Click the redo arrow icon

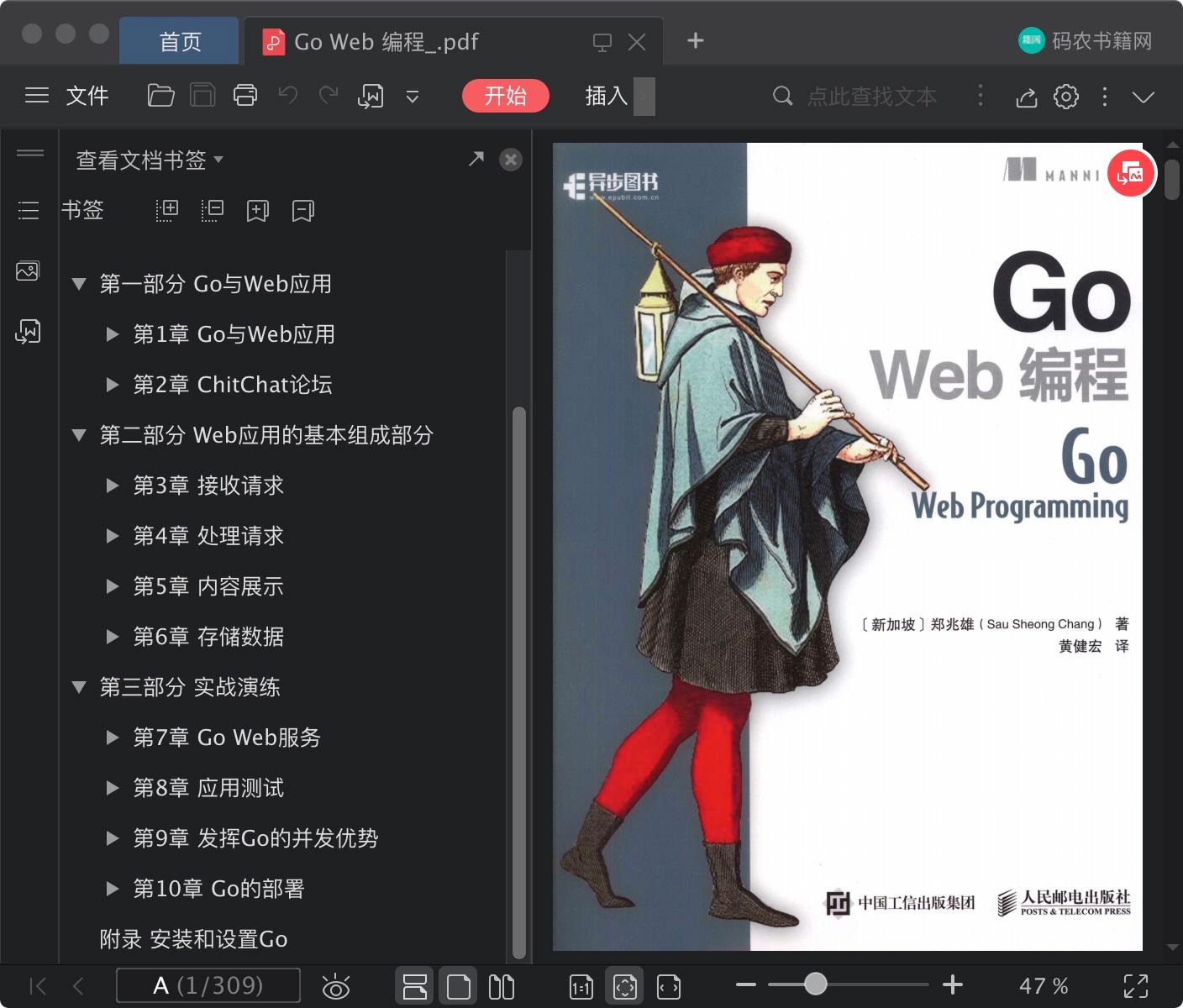(329, 96)
